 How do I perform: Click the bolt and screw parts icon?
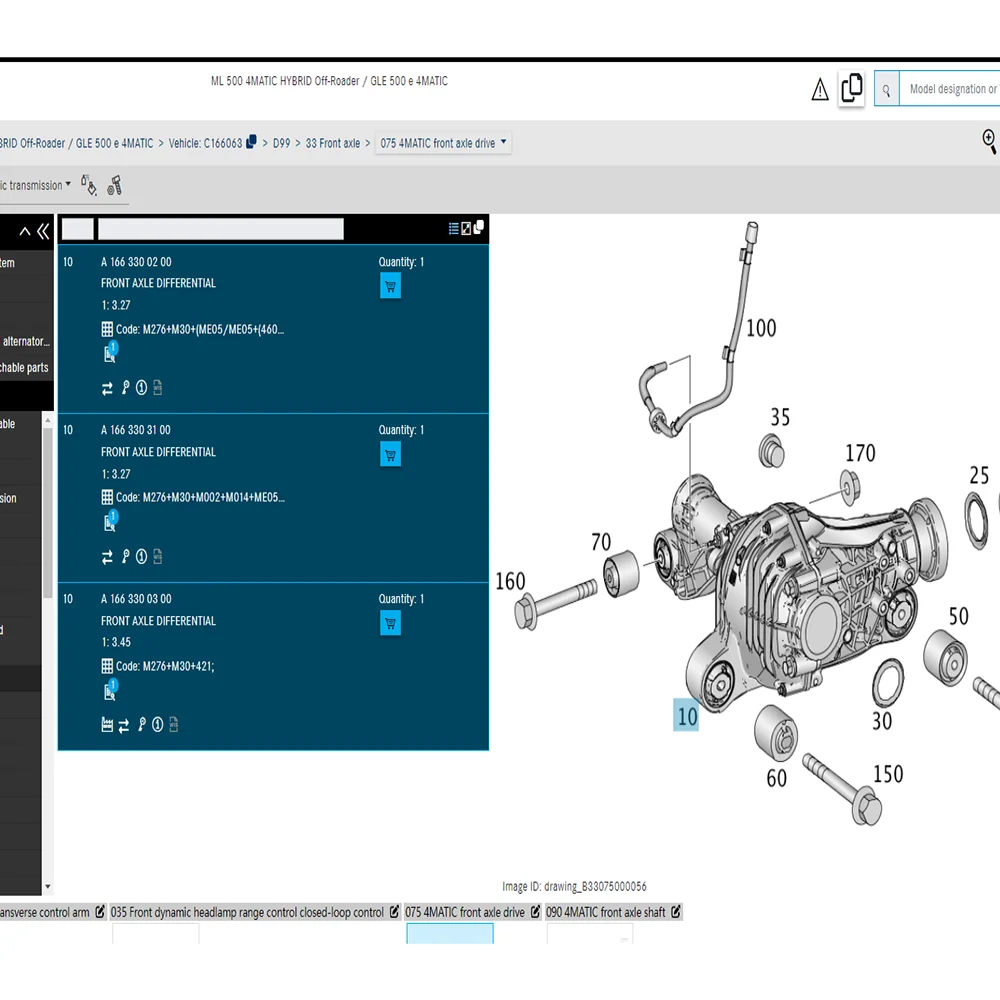115,186
